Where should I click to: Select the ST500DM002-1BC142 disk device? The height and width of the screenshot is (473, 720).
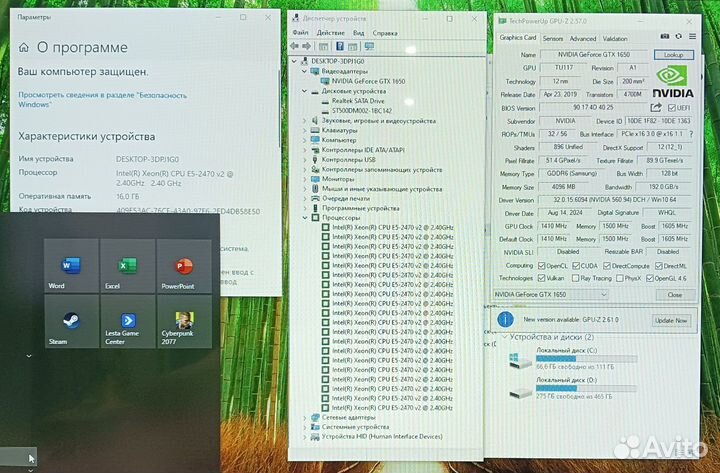tap(361, 111)
